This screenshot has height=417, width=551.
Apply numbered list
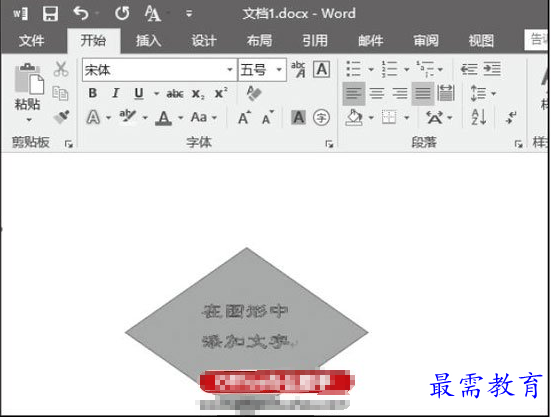(389, 69)
